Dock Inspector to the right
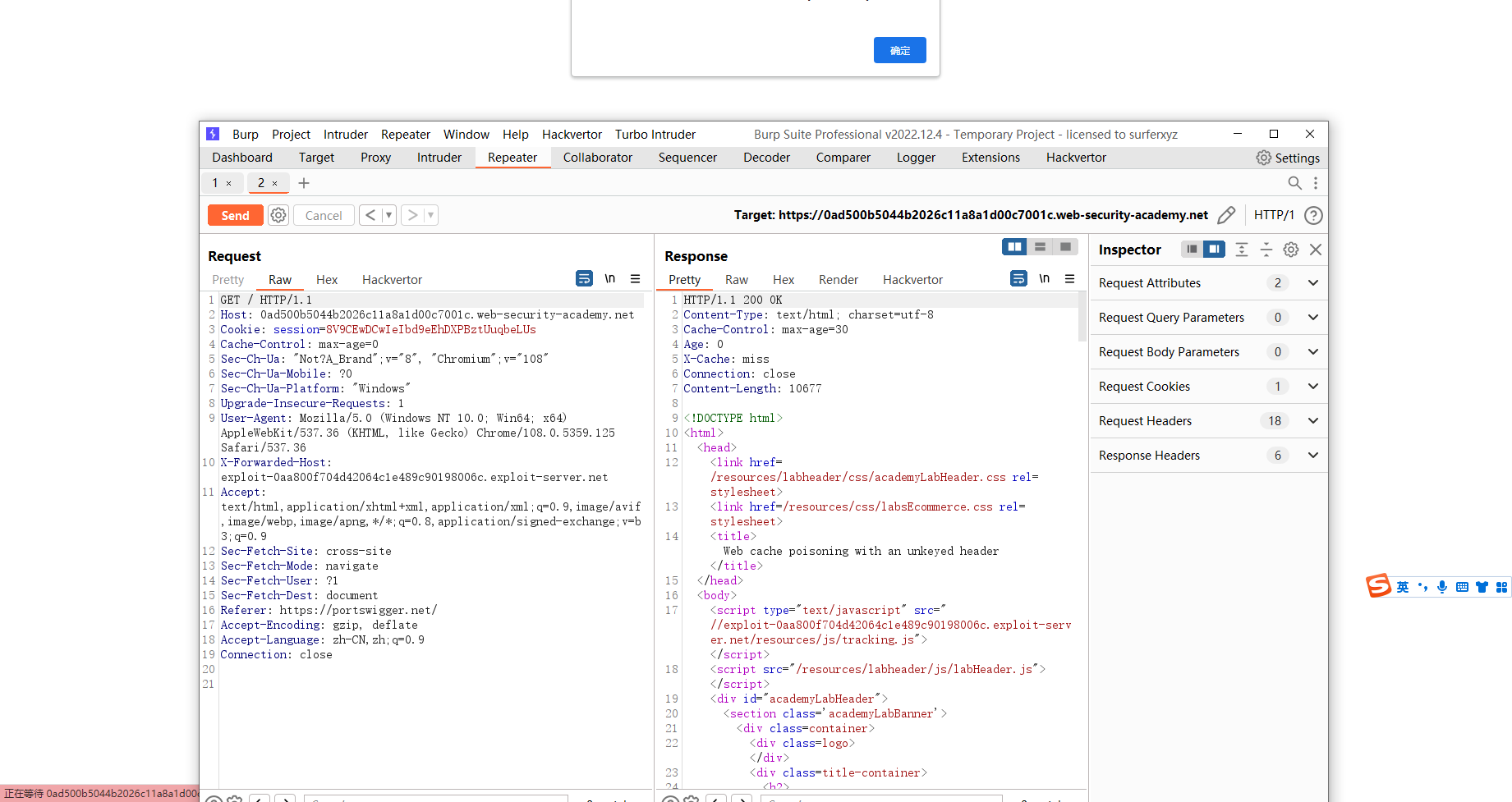Viewport: 1512px width, 802px height. (x=1214, y=249)
